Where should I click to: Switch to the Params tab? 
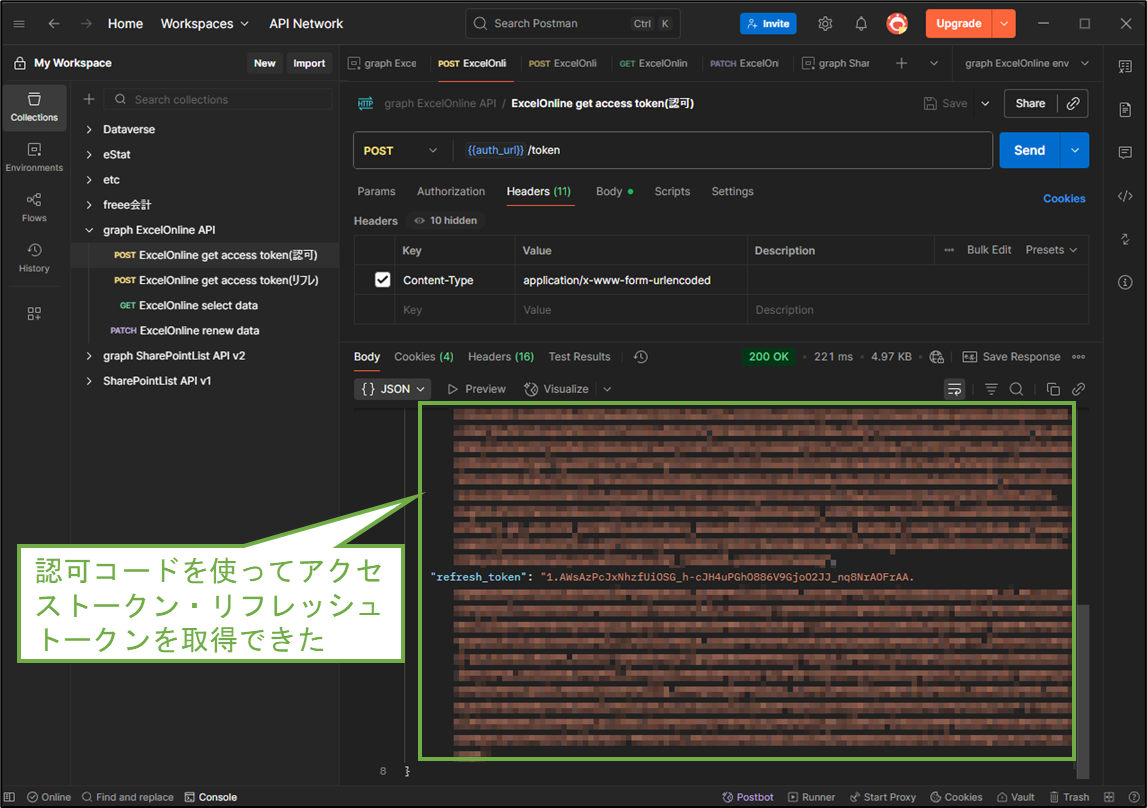[376, 192]
